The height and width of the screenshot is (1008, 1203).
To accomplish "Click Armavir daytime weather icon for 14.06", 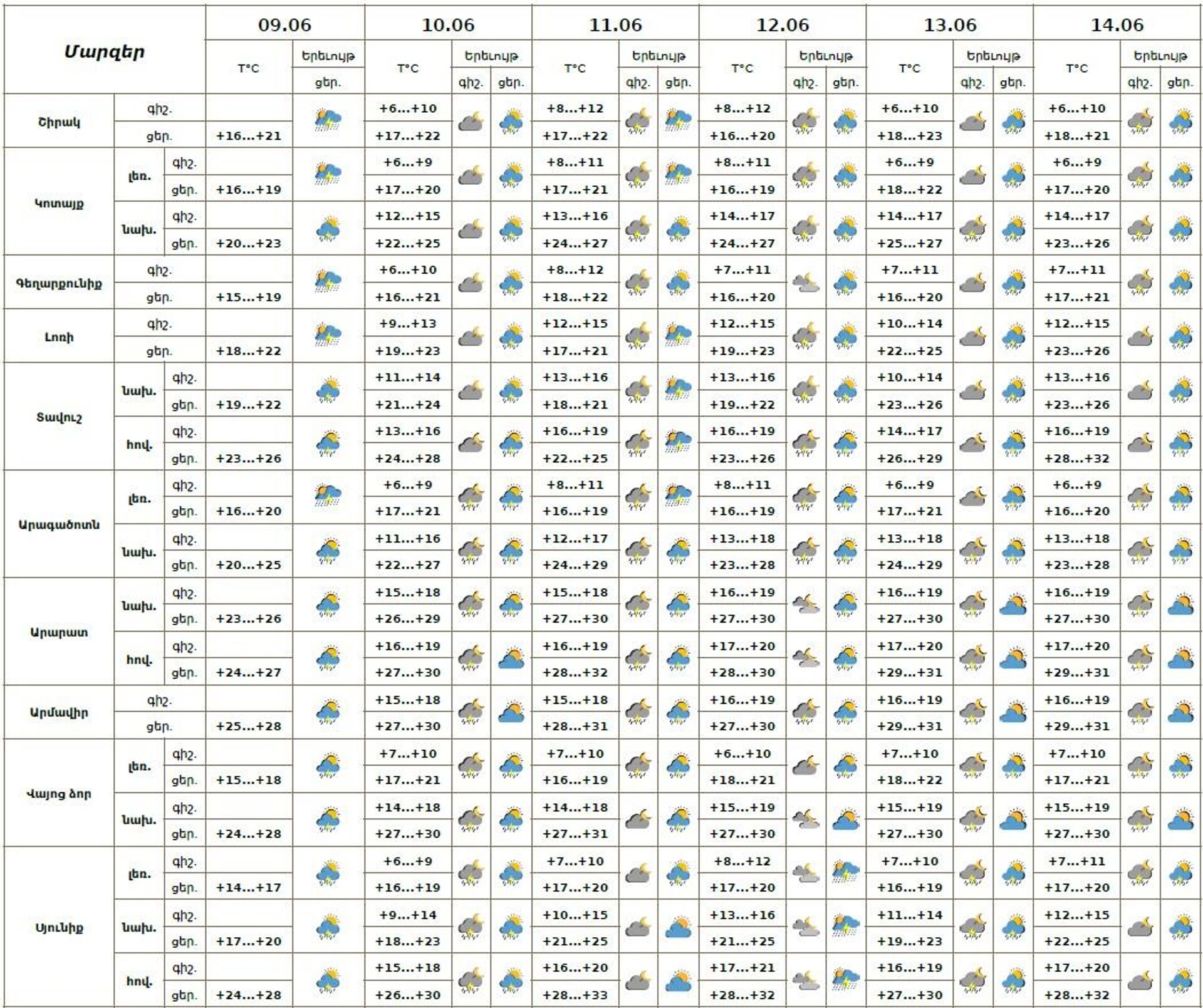I will (1180, 712).
